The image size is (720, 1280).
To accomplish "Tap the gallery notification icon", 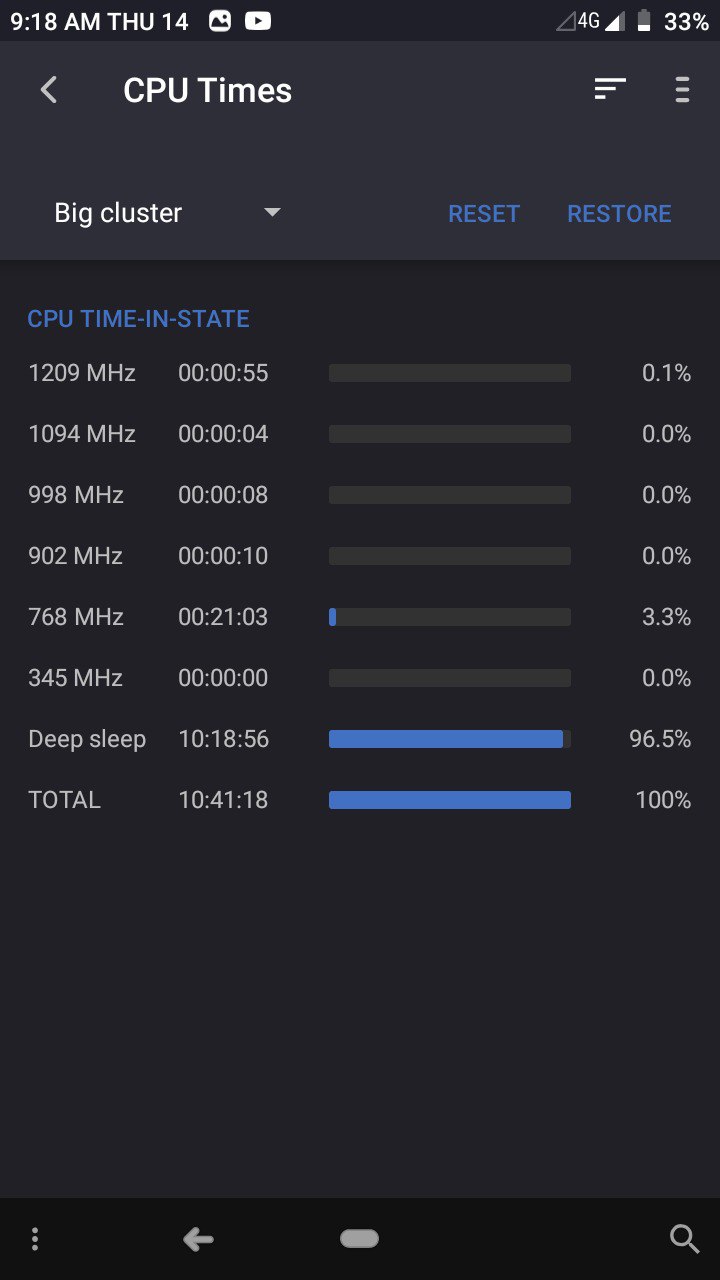I will point(220,20).
